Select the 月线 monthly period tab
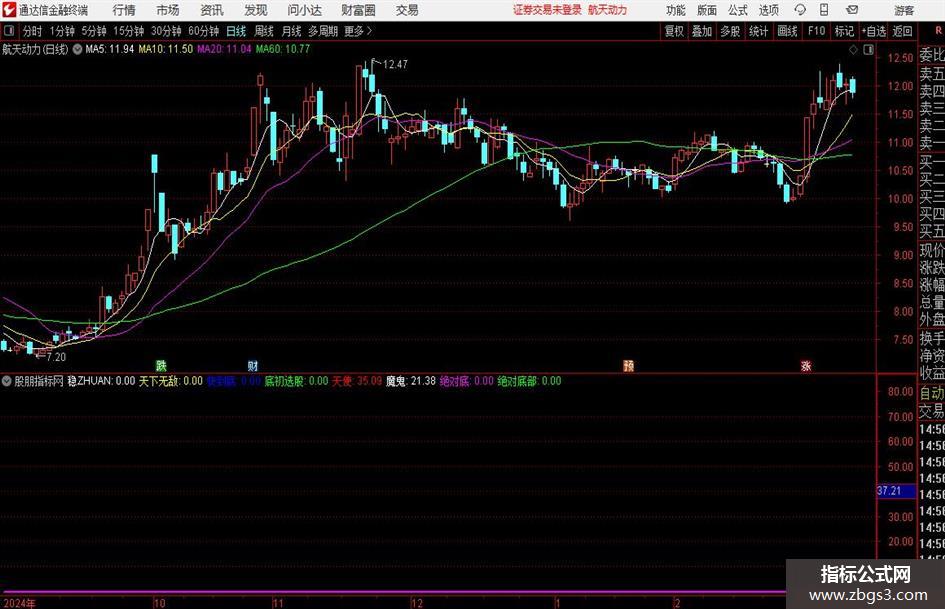The image size is (945, 609). click(x=291, y=31)
